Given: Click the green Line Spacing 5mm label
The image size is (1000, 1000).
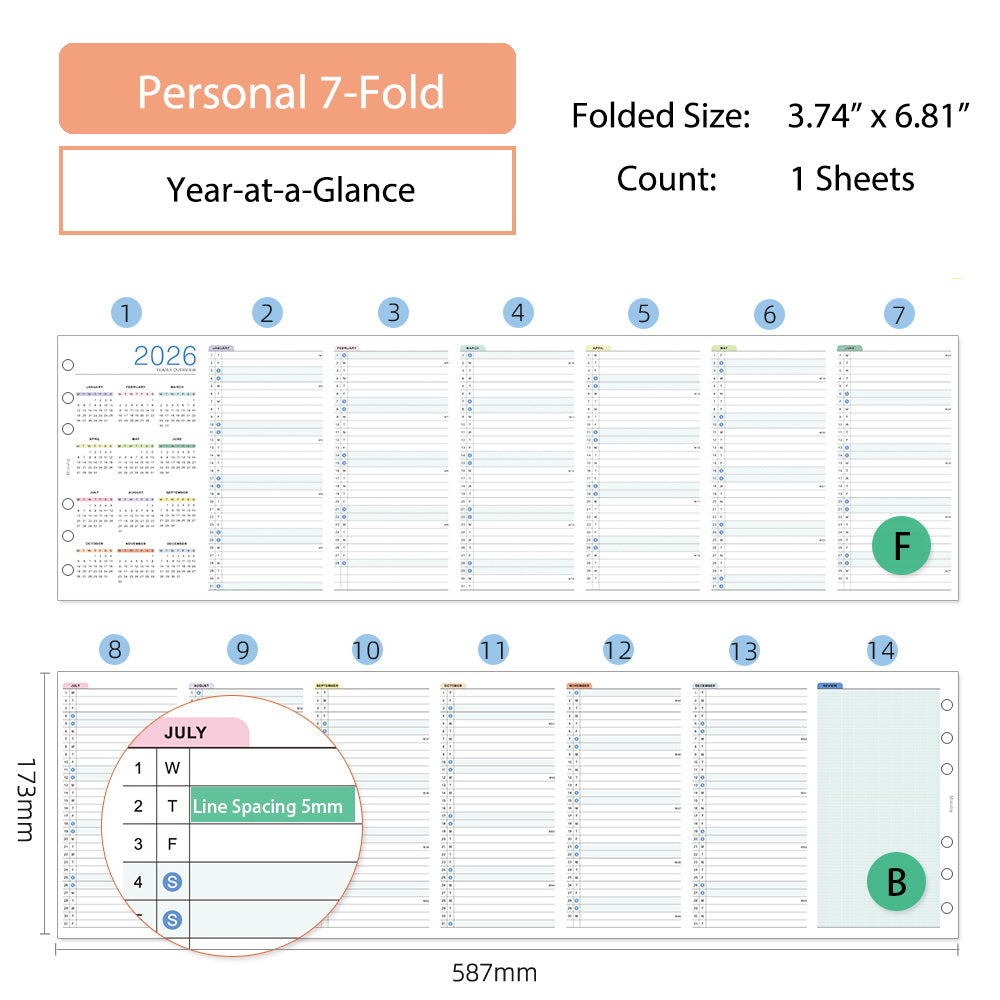Looking at the screenshot, I should click(272, 806).
